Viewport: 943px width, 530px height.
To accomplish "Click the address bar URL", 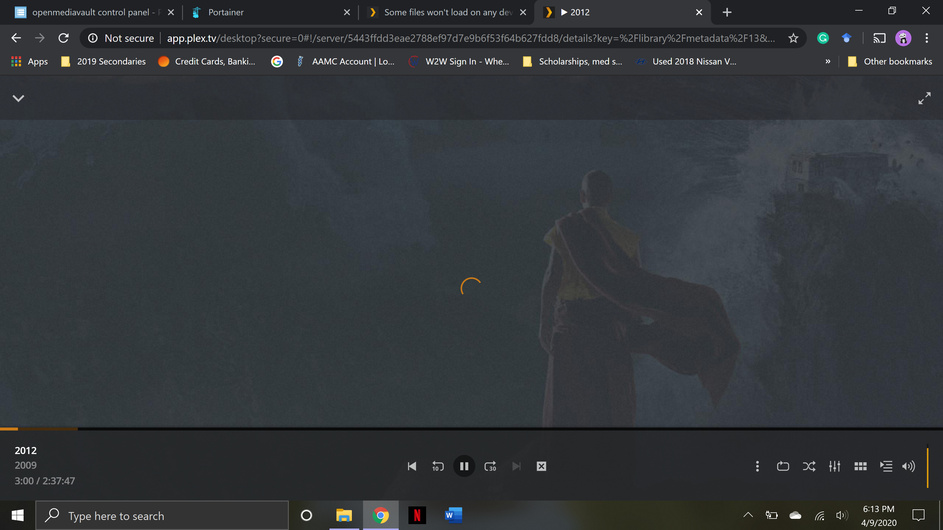I will tap(471, 38).
